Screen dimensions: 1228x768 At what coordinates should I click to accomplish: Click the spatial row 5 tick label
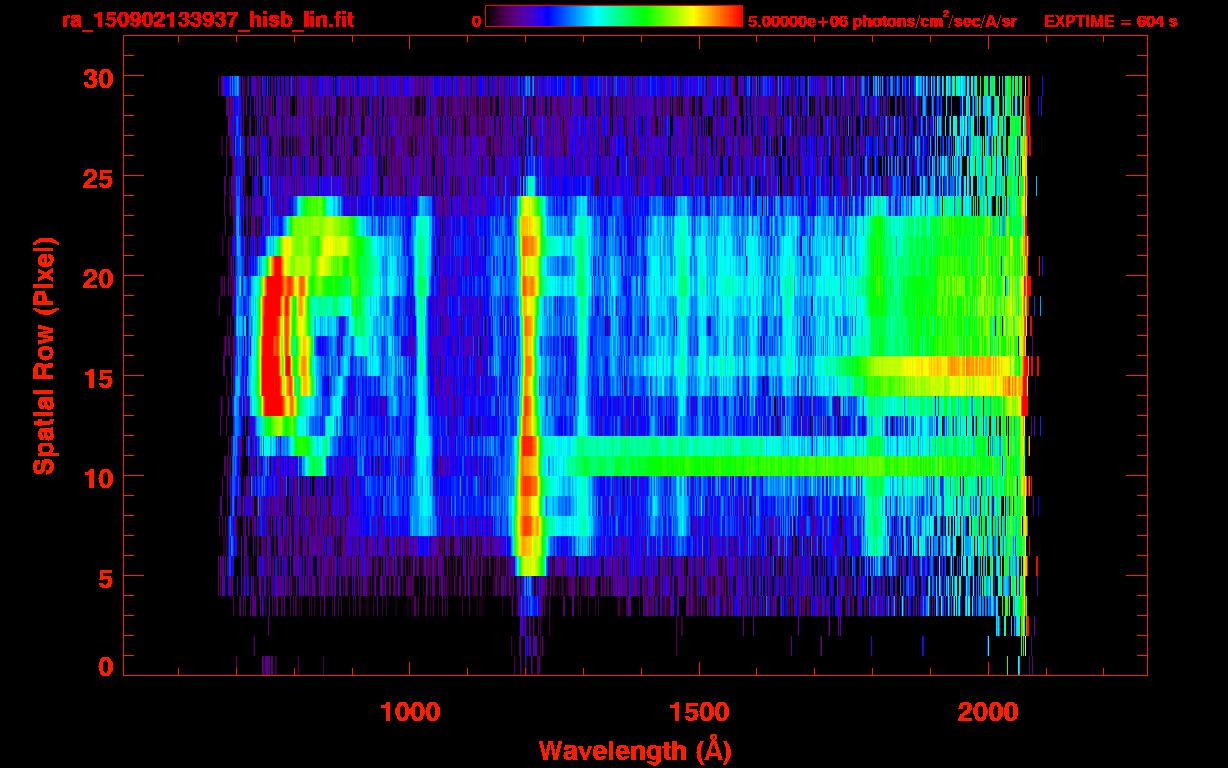(x=106, y=577)
